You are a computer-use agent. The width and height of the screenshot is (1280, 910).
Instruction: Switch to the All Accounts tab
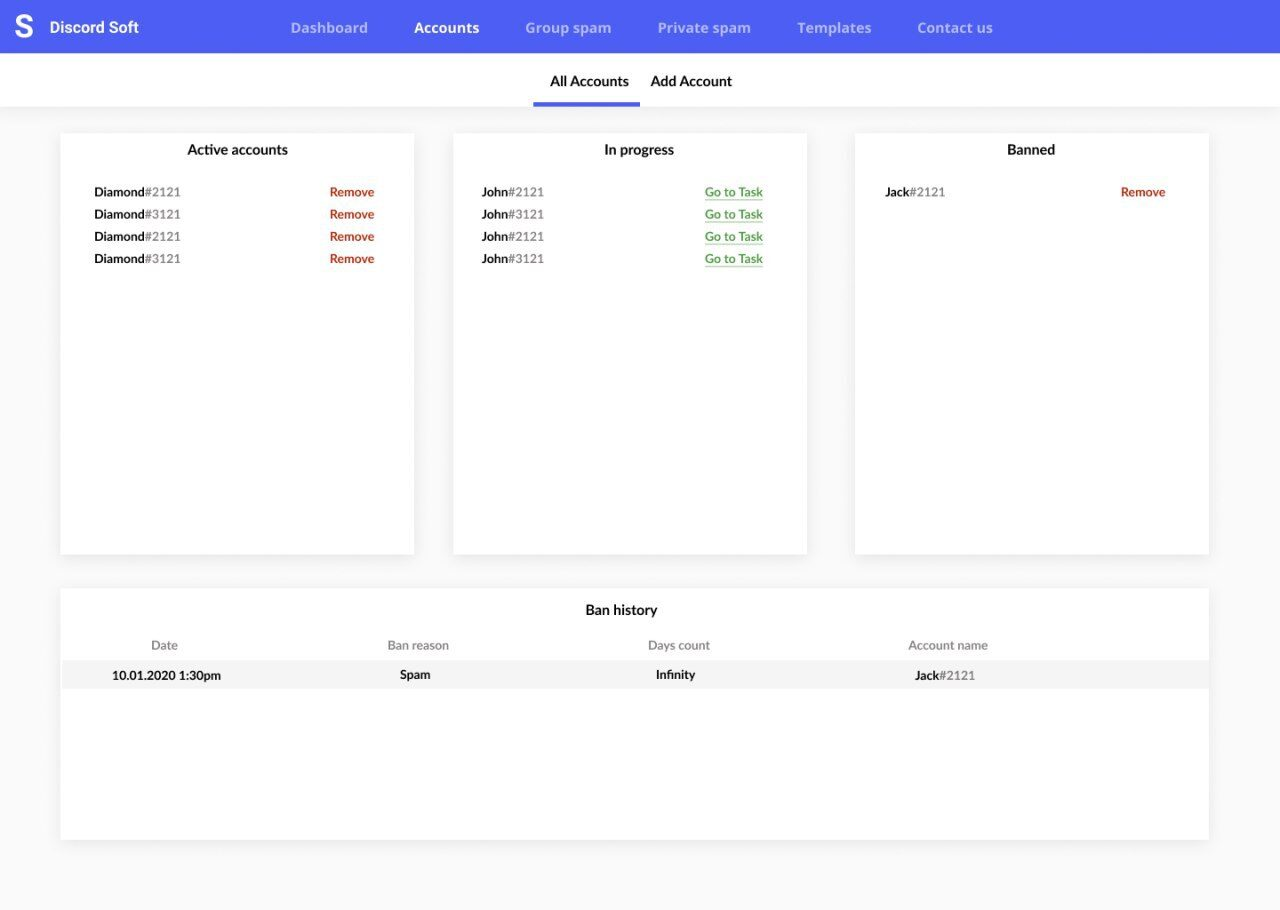click(589, 81)
